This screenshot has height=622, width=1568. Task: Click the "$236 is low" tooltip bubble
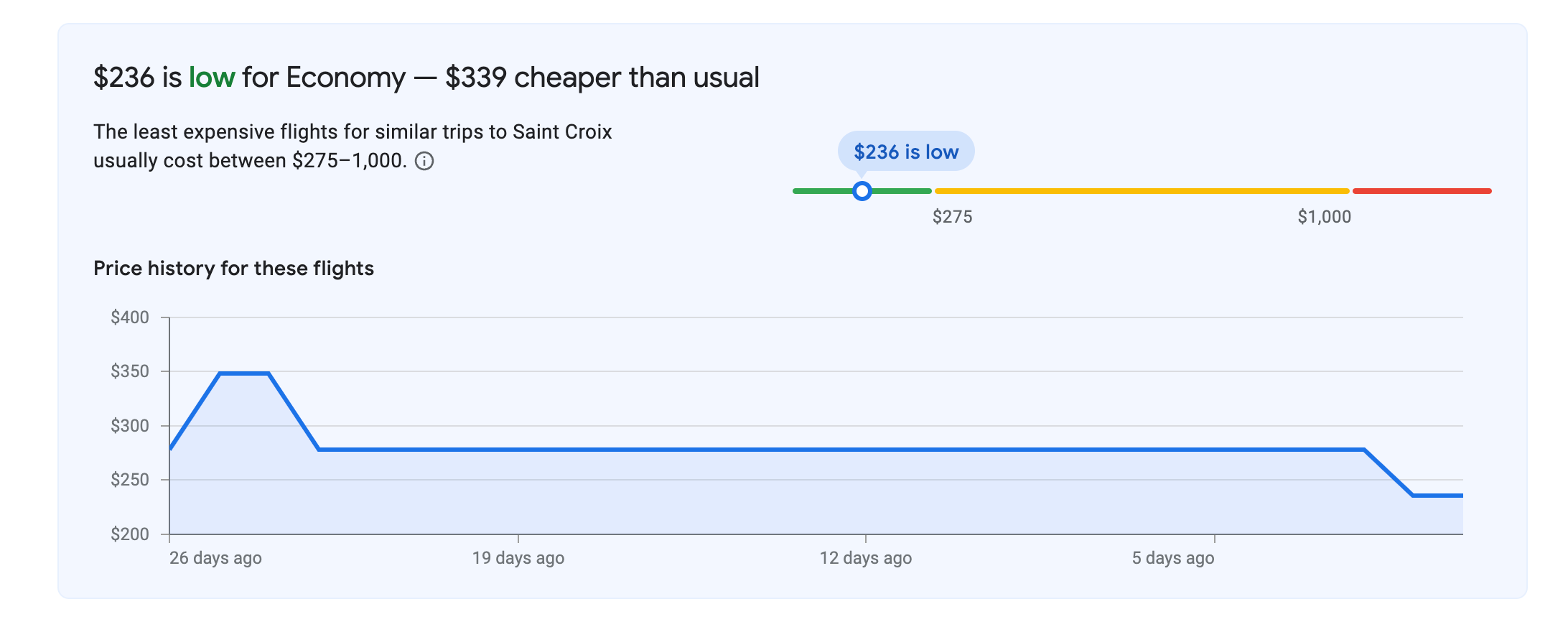(x=905, y=152)
